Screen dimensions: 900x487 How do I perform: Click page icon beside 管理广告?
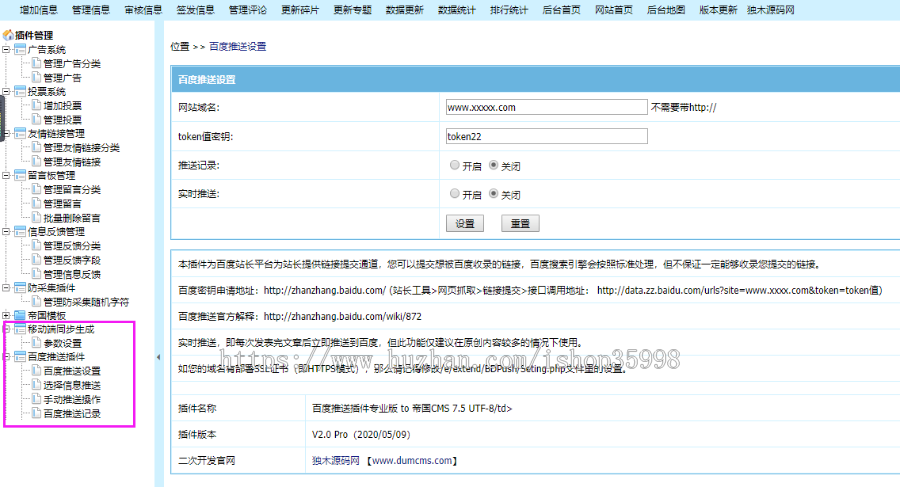(x=36, y=77)
